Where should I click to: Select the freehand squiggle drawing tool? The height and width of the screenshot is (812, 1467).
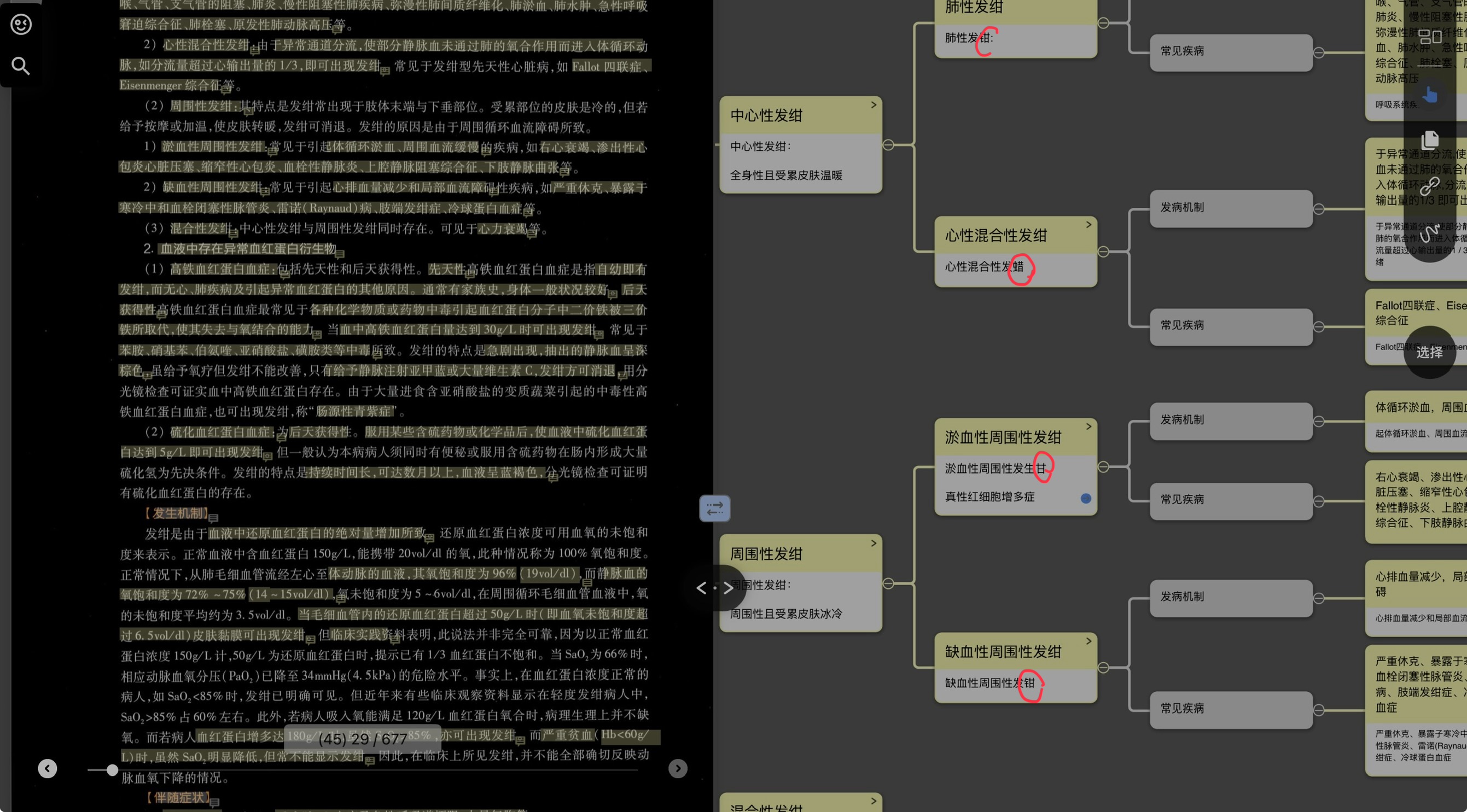pyautogui.click(x=1429, y=232)
